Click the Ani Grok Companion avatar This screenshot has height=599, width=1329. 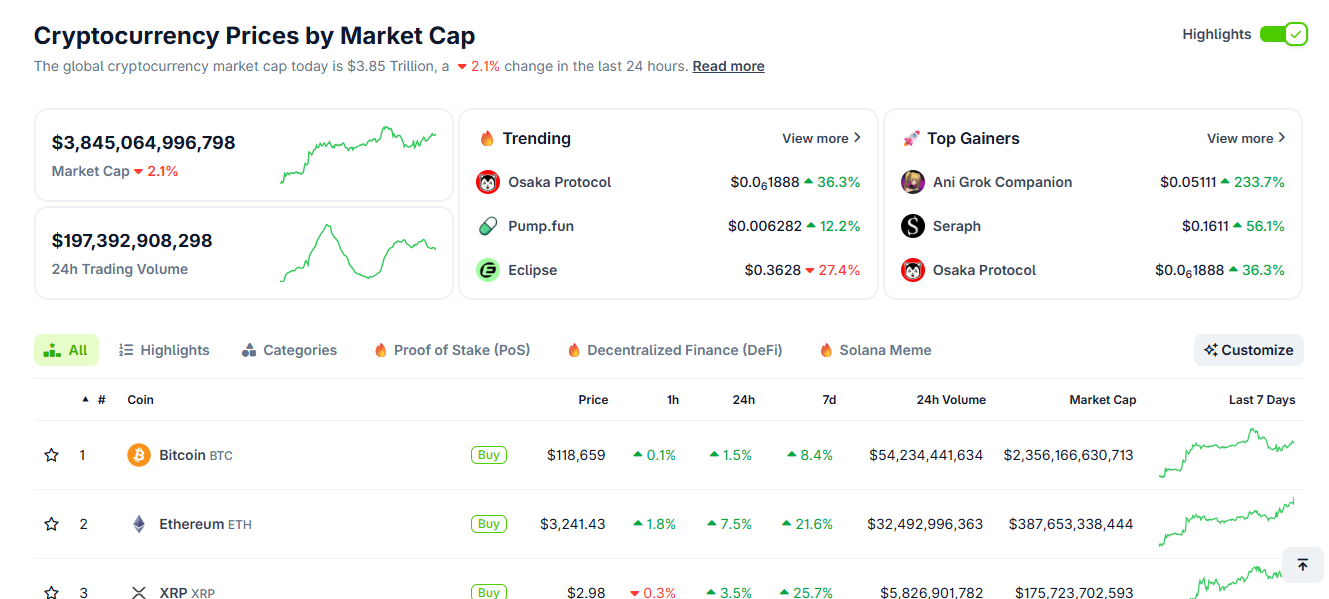point(913,182)
